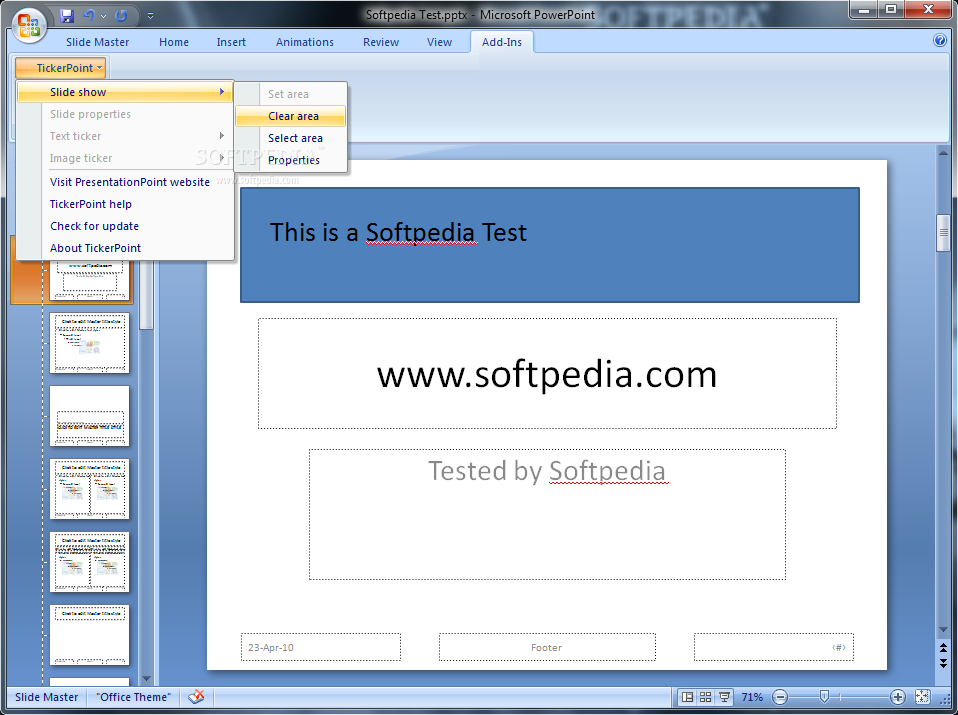This screenshot has width=958, height=715.
Task: Click the www.softpedia.com text box
Action: point(547,373)
